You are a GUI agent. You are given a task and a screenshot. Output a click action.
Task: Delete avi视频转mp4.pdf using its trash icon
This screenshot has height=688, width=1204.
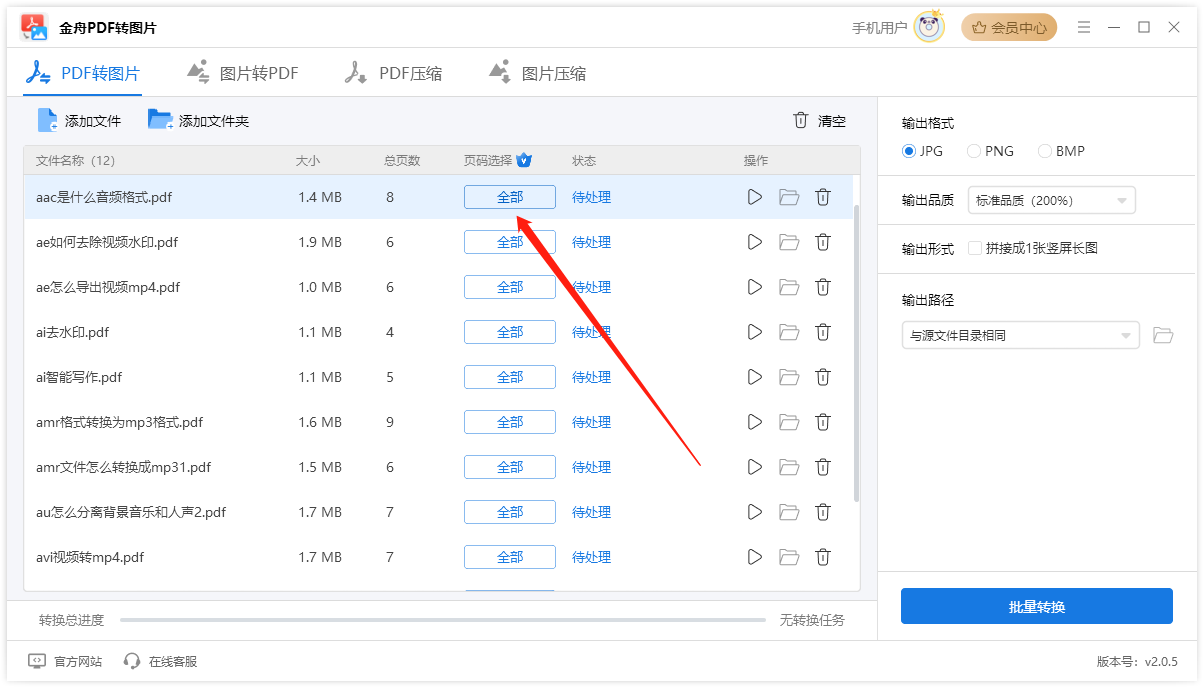823,557
